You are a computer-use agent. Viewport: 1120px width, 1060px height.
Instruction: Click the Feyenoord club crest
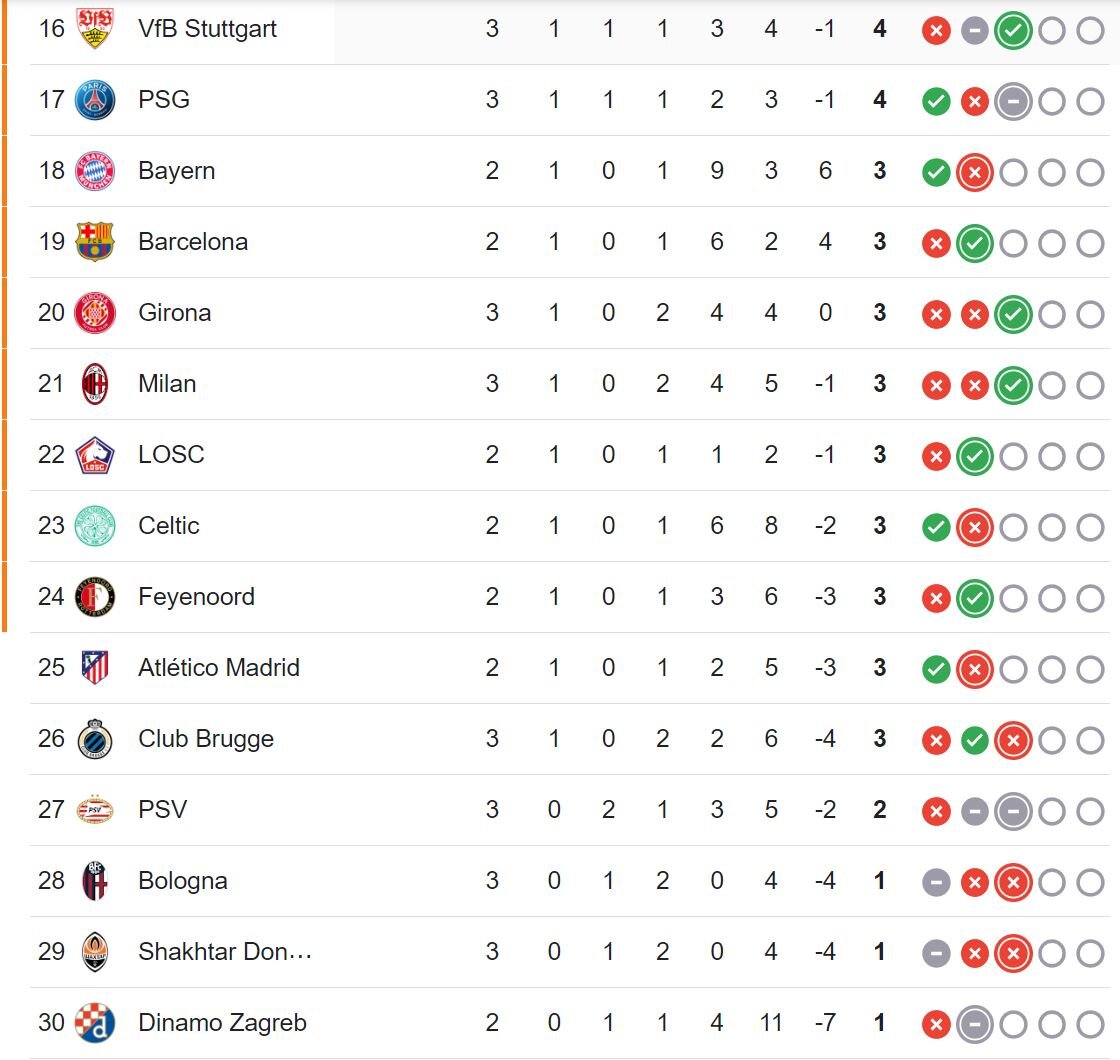[x=95, y=597]
